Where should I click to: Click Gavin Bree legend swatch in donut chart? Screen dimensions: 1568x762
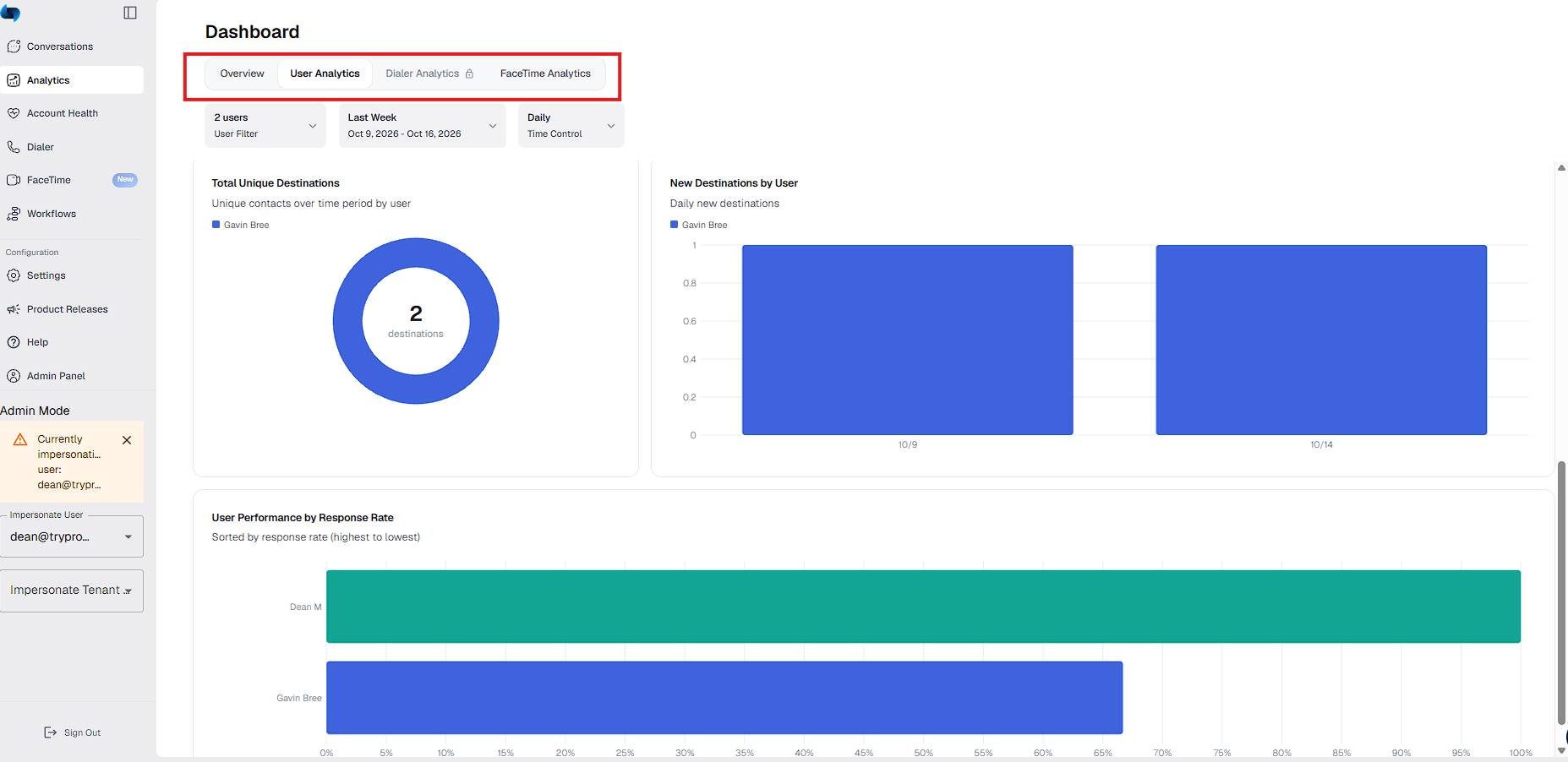(x=216, y=225)
